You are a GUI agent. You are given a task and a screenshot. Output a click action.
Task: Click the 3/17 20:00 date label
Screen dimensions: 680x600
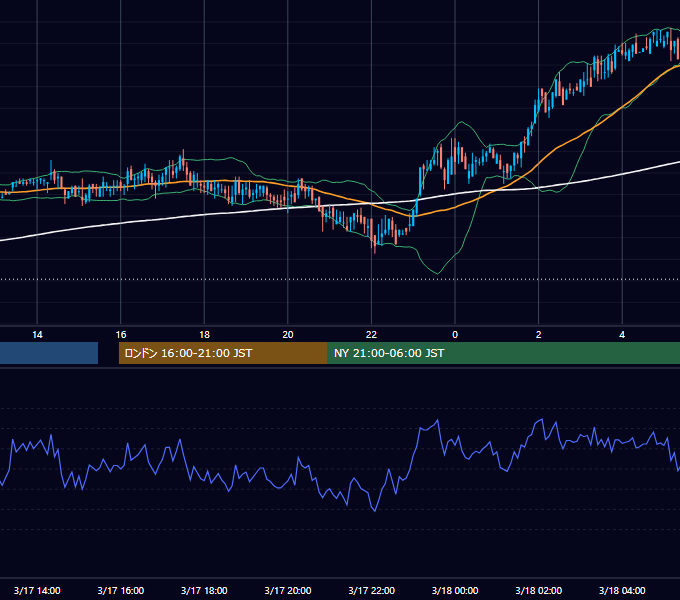(x=288, y=590)
